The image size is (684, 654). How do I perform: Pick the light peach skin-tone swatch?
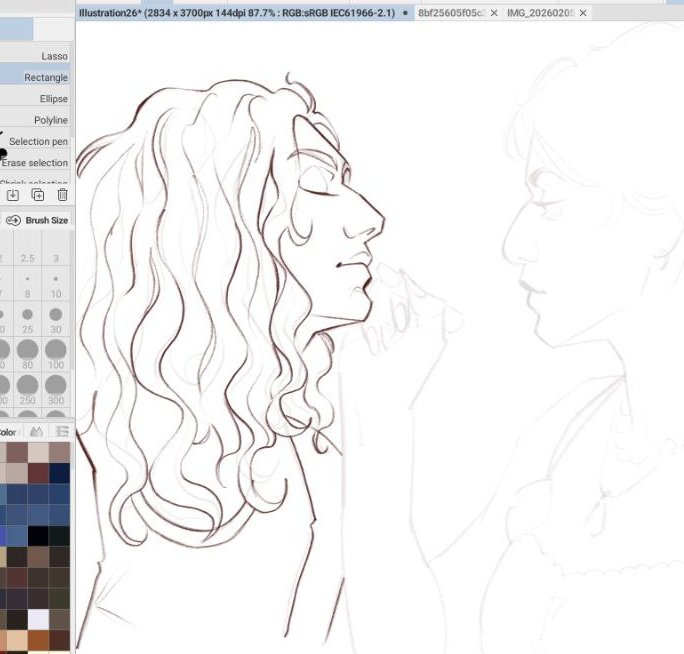pyautogui.click(x=17, y=640)
